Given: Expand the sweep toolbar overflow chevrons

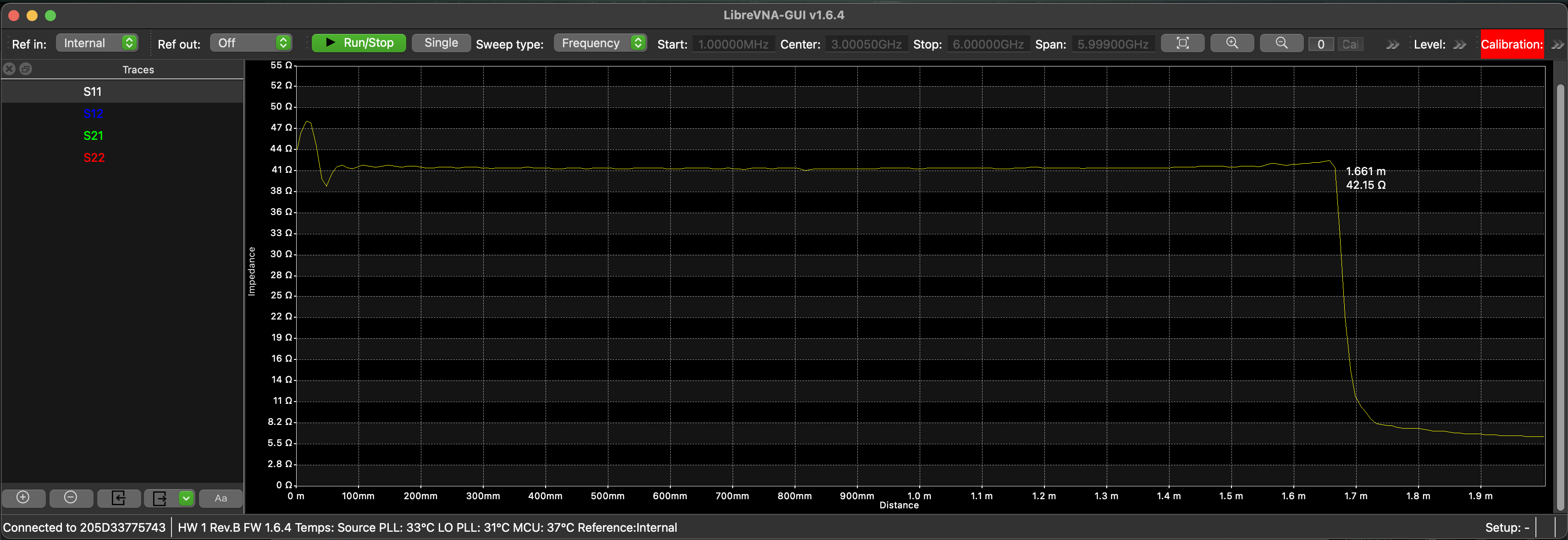Looking at the screenshot, I should point(1392,44).
